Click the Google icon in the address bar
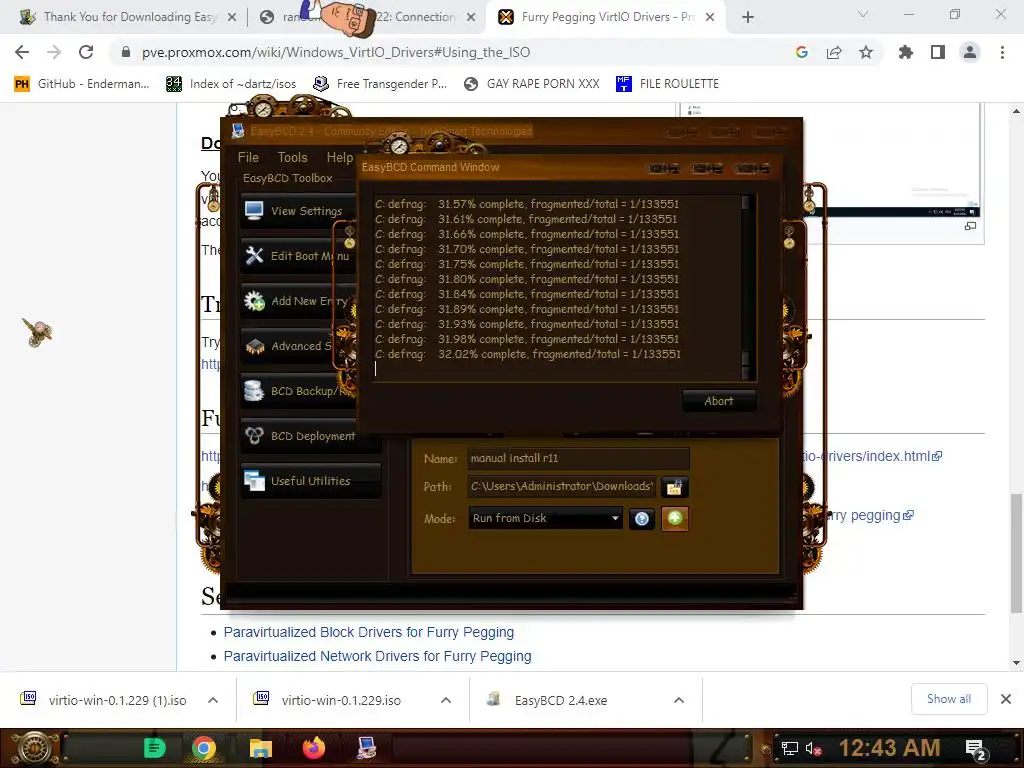 coord(802,52)
